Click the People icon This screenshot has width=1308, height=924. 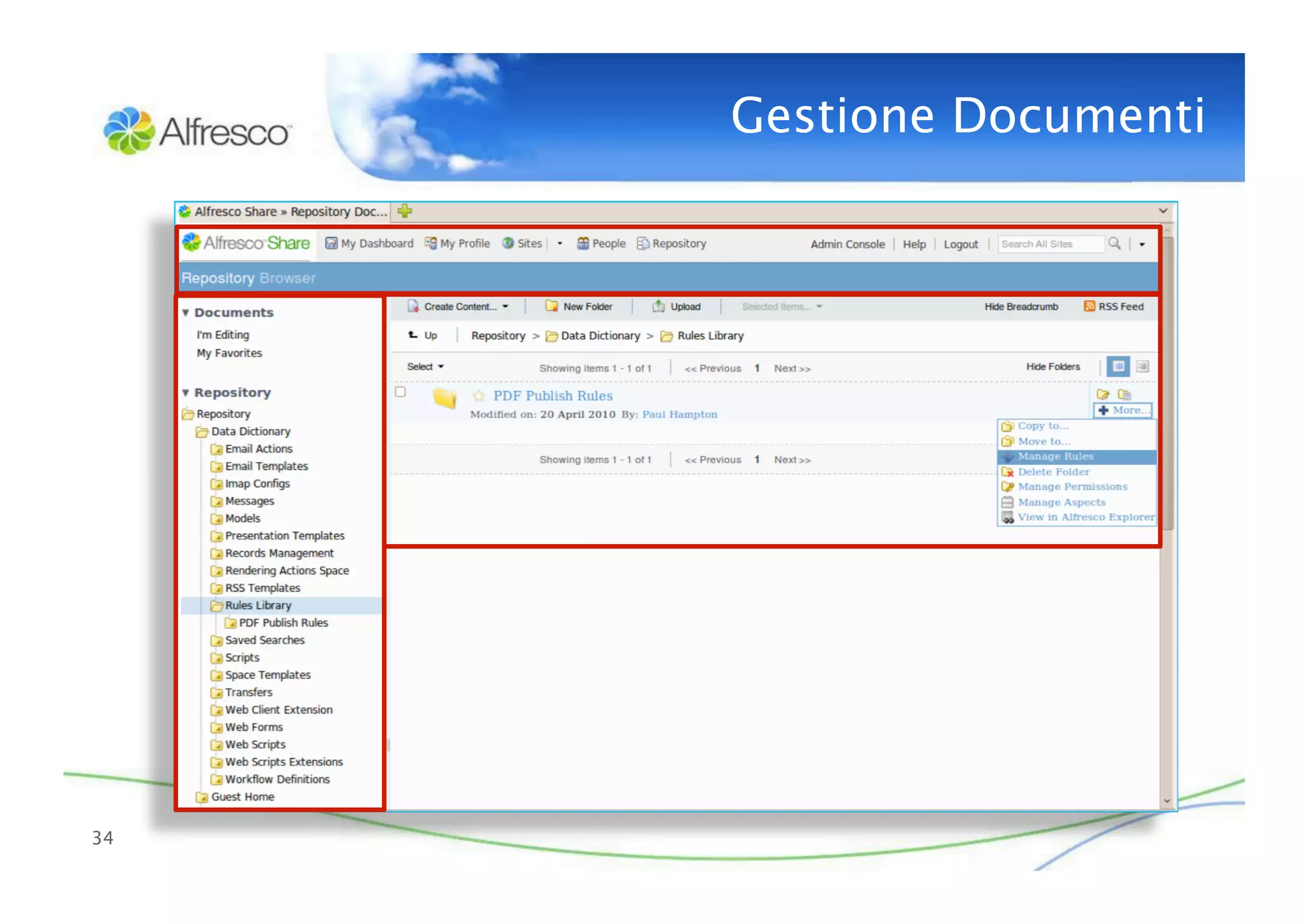point(582,243)
